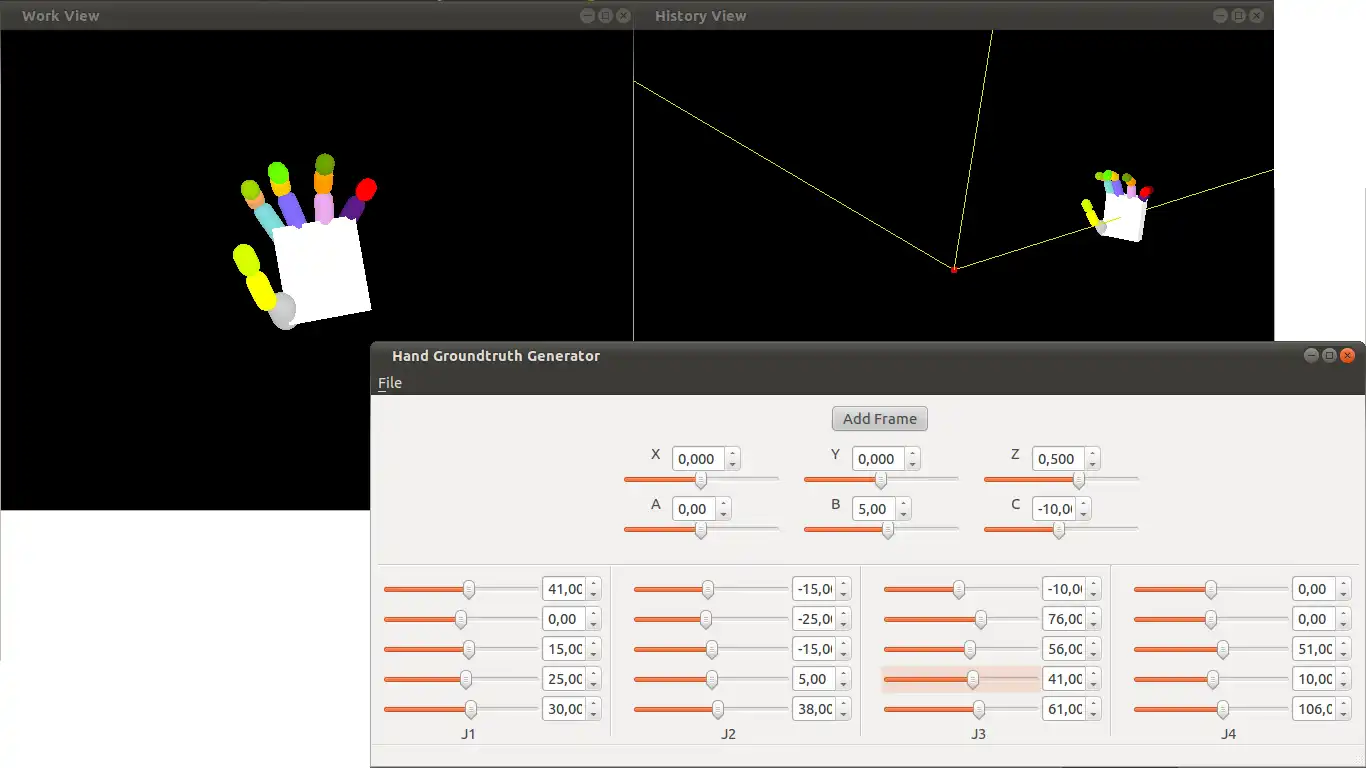
Task: Click J3 slider for the 76,00 row
Action: [x=961, y=619]
